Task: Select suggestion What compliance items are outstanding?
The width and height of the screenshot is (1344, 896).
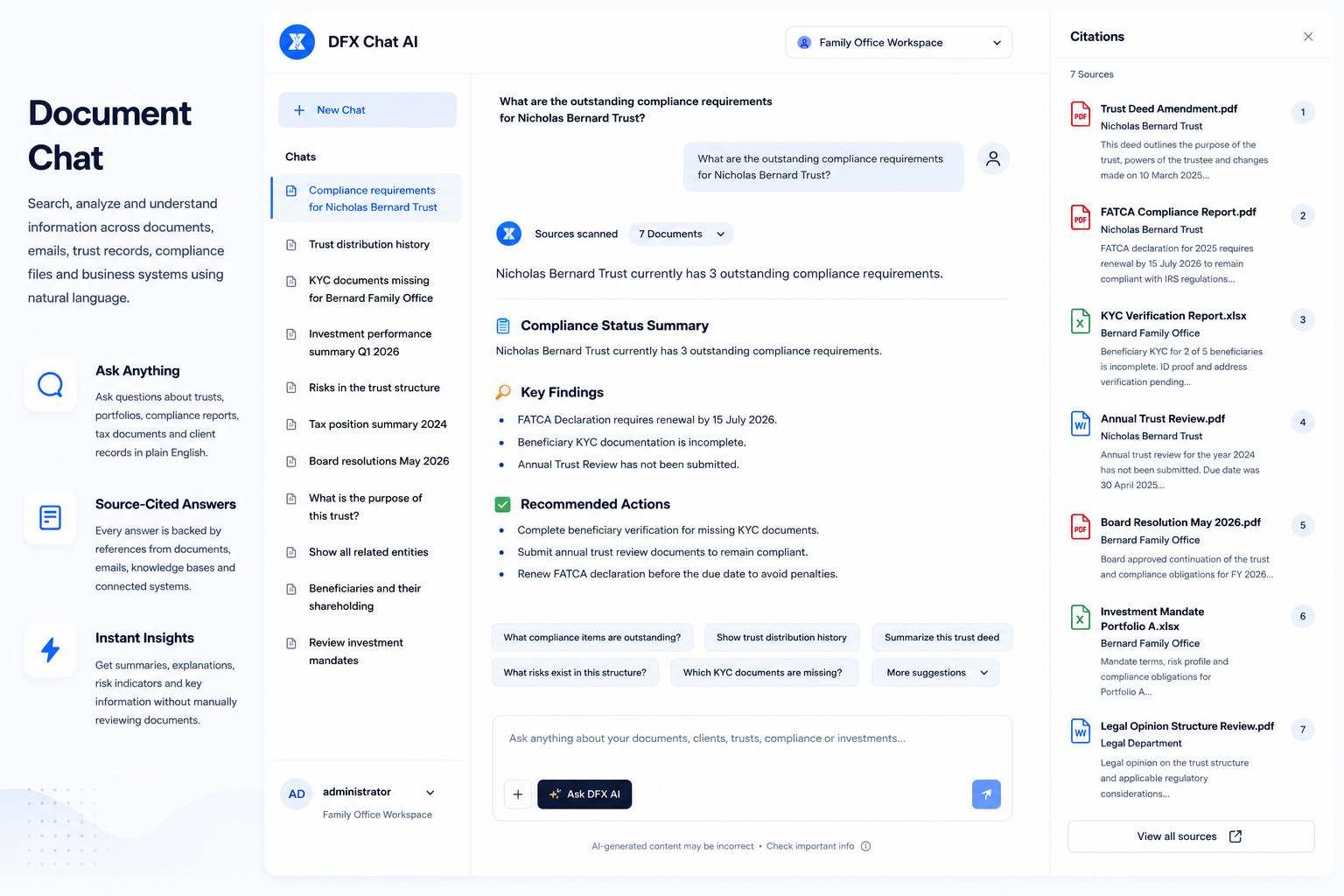Action: pyautogui.click(x=592, y=638)
